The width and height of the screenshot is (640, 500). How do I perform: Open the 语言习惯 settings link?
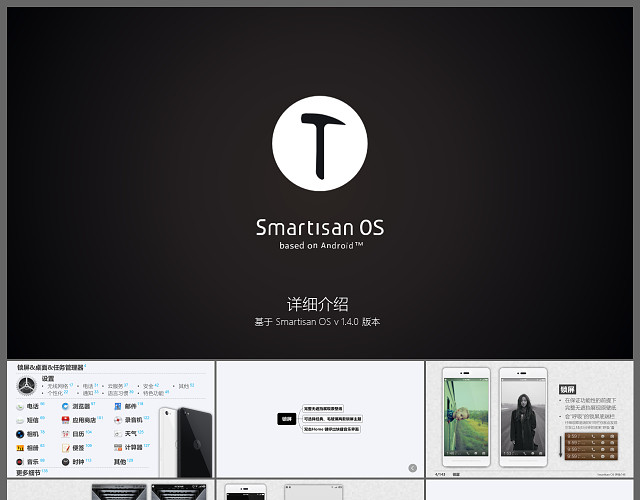(x=118, y=393)
